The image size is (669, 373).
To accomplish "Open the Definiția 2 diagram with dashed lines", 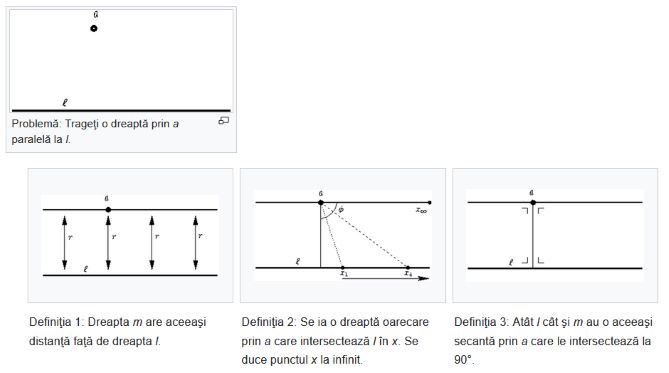I will click(x=343, y=235).
